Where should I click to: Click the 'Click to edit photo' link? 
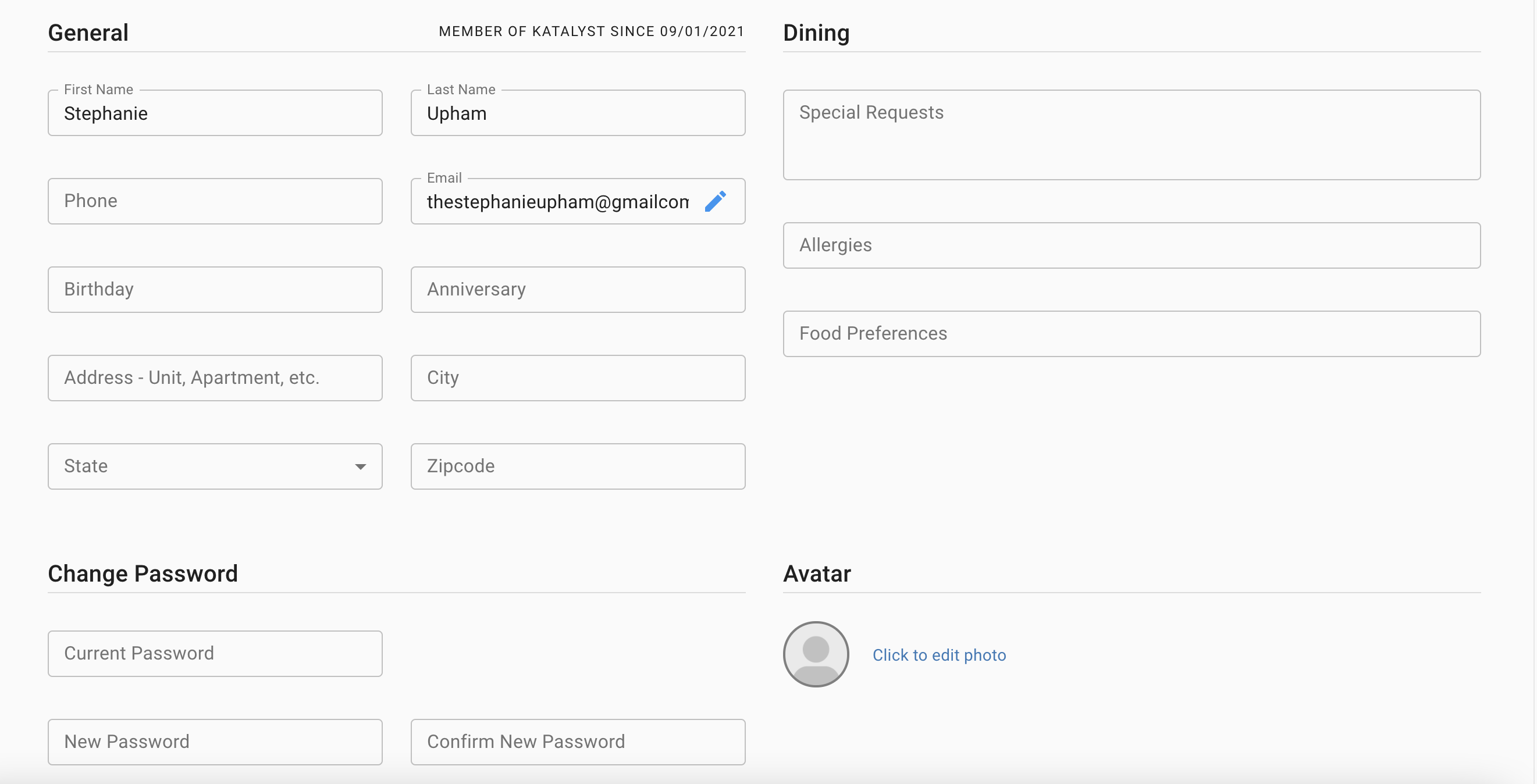(x=938, y=655)
